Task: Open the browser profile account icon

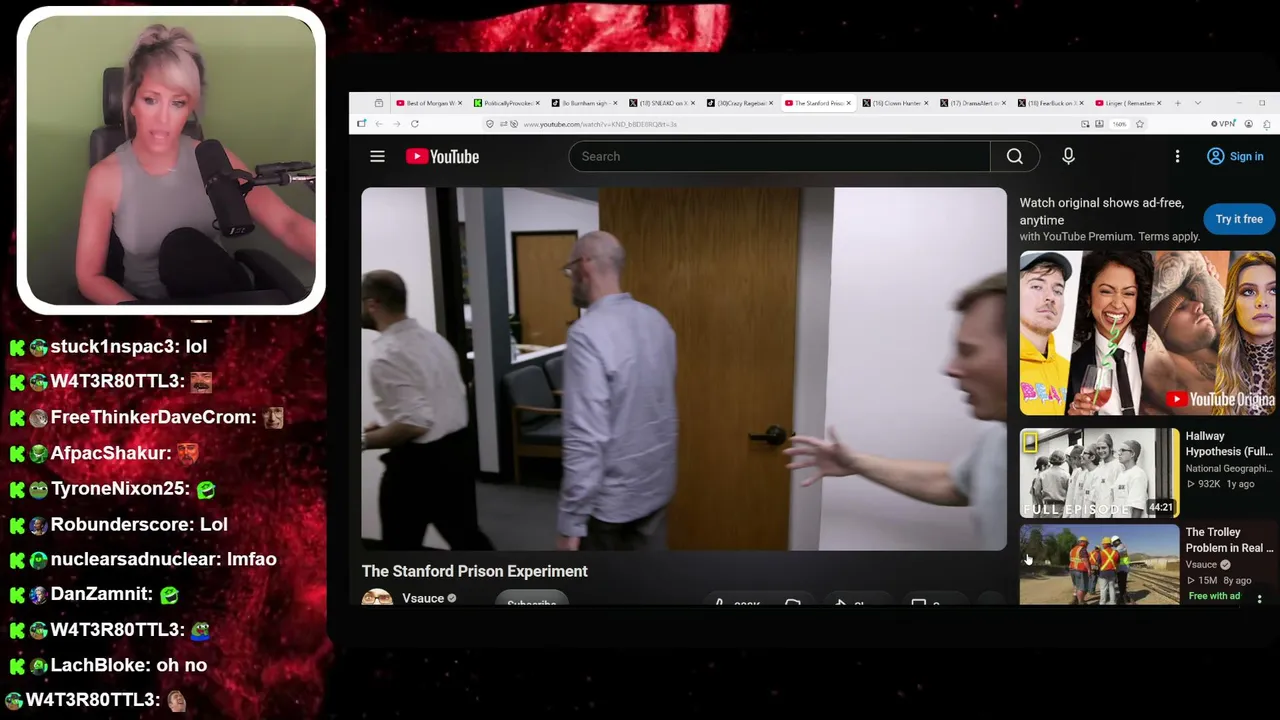Action: tap(1249, 124)
